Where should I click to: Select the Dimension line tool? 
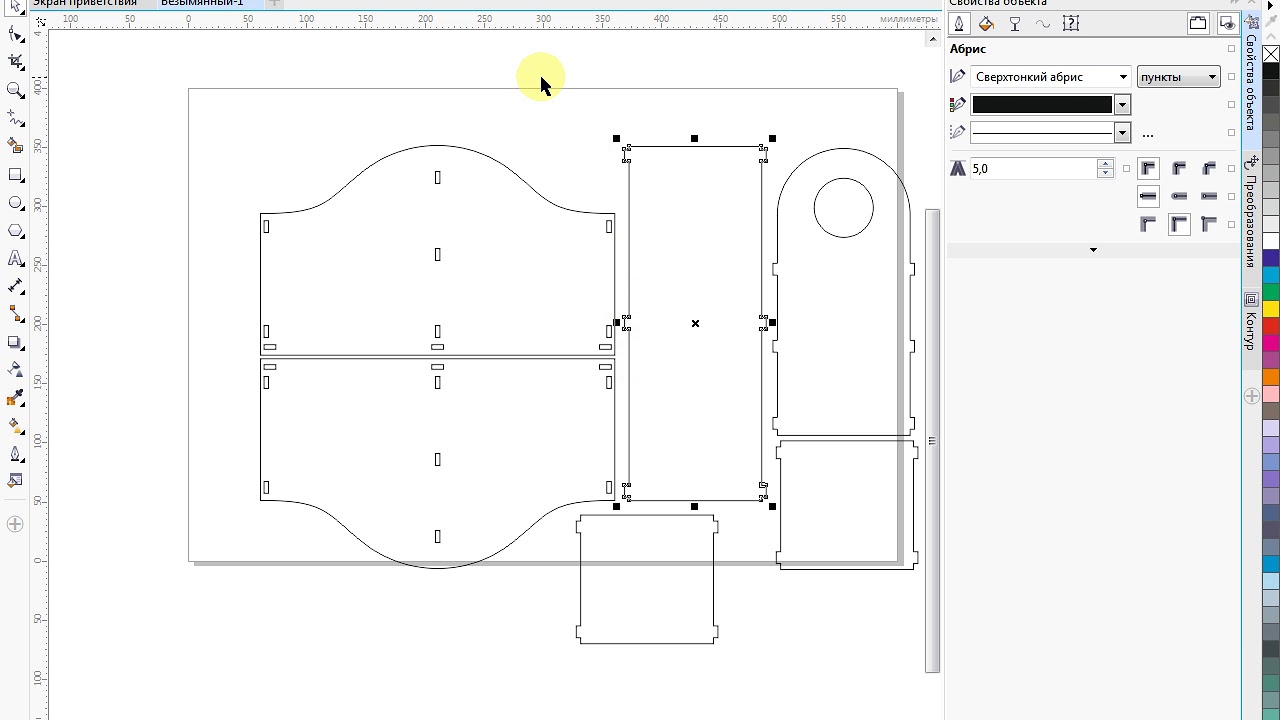(x=15, y=286)
